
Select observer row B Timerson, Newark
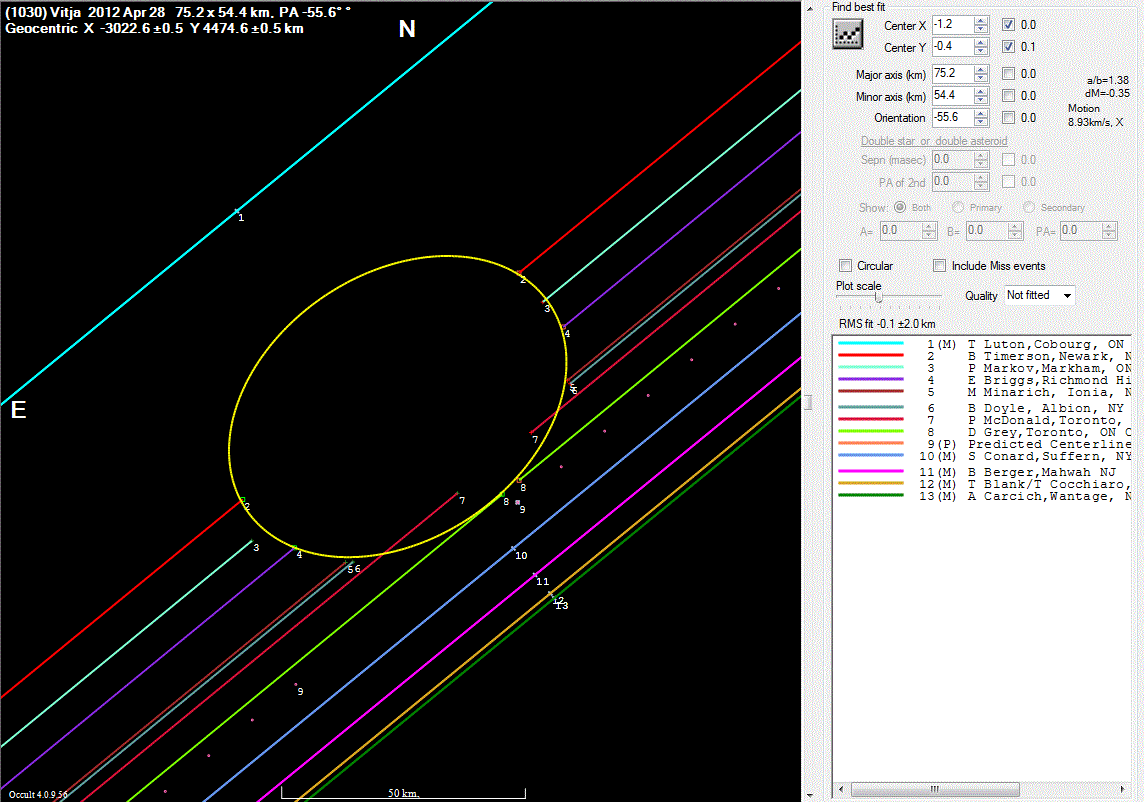[983, 356]
